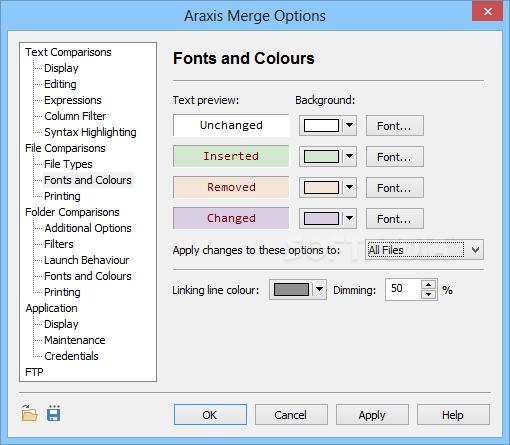
Task: Click Font button for Unchanged text
Action: tap(395, 126)
